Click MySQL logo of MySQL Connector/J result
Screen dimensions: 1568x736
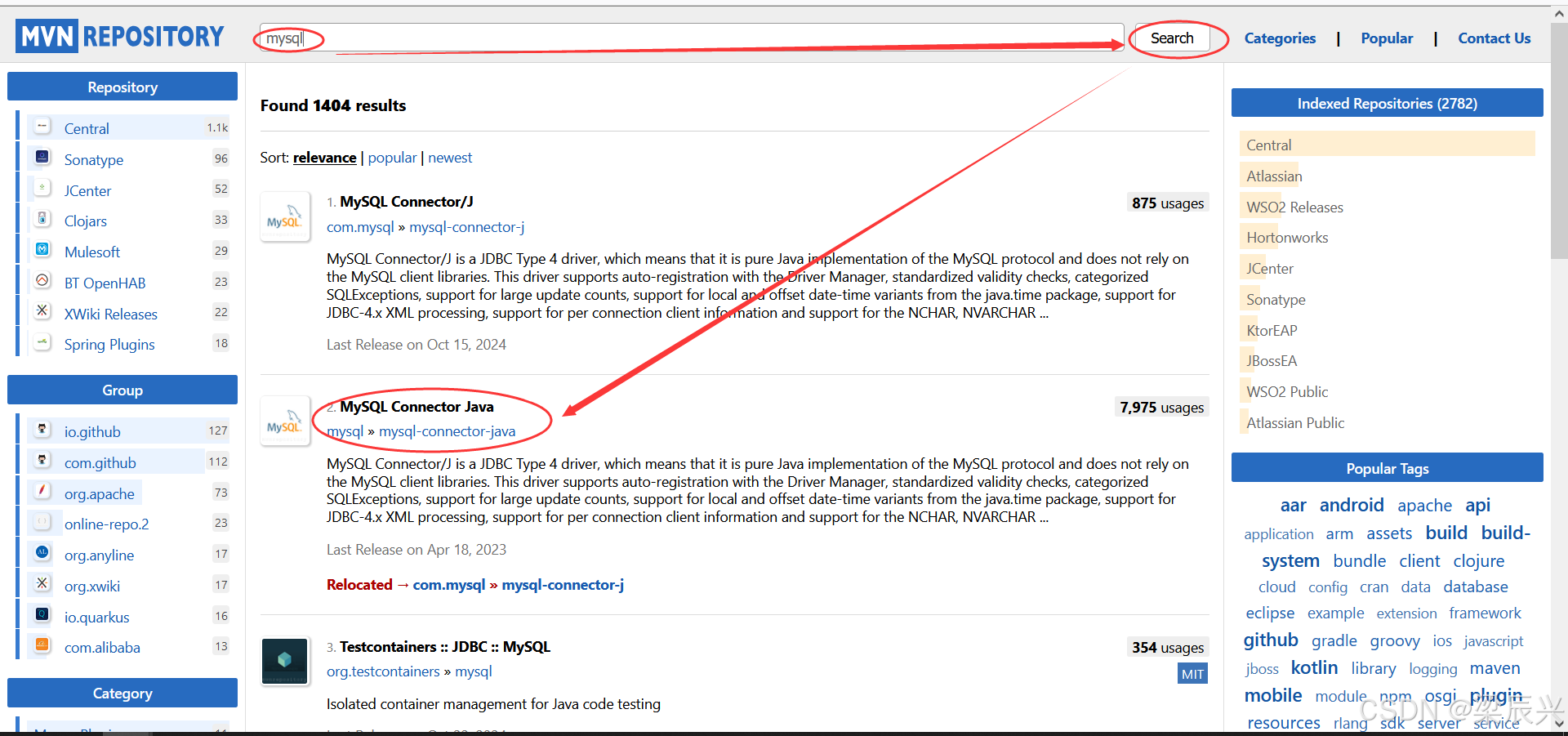pyautogui.click(x=285, y=216)
